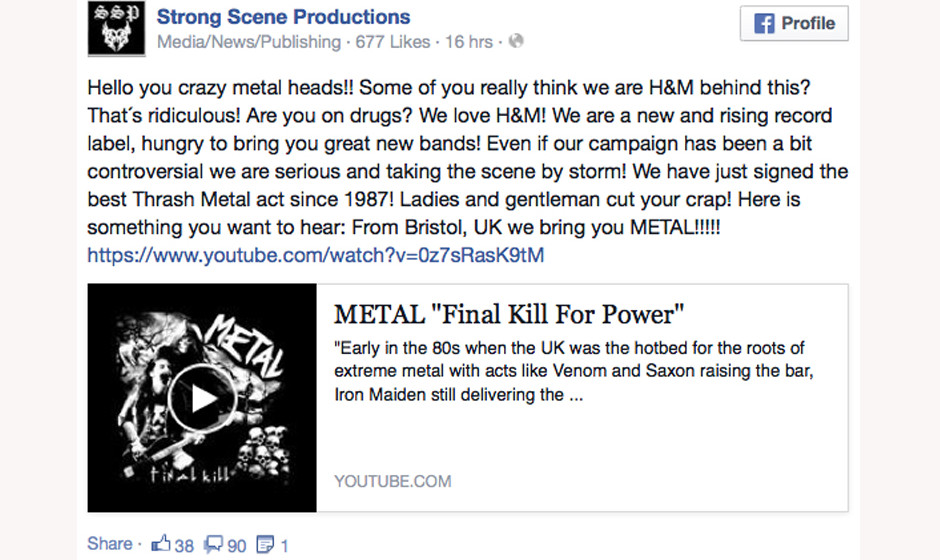This screenshot has height=560, width=940.
Task: Click the YOUTUBE.COM source label
Action: click(393, 481)
